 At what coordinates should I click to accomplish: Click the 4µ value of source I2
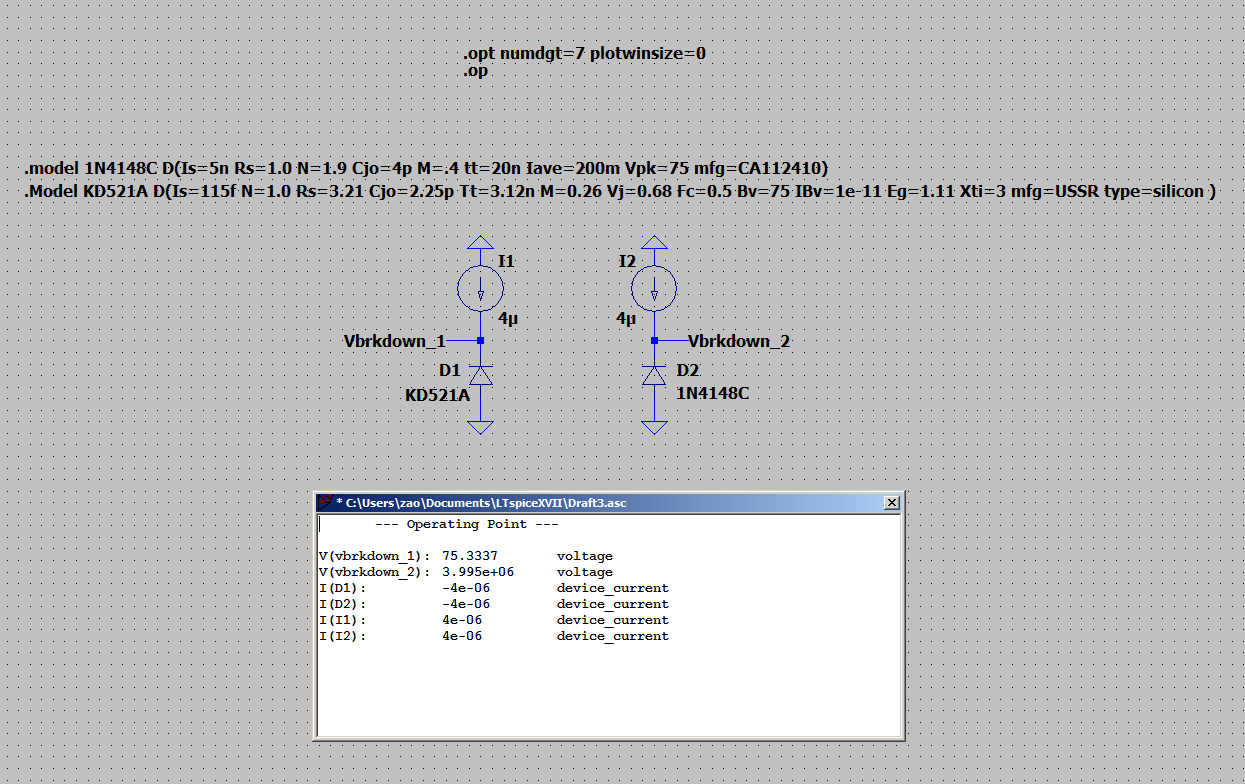[626, 319]
